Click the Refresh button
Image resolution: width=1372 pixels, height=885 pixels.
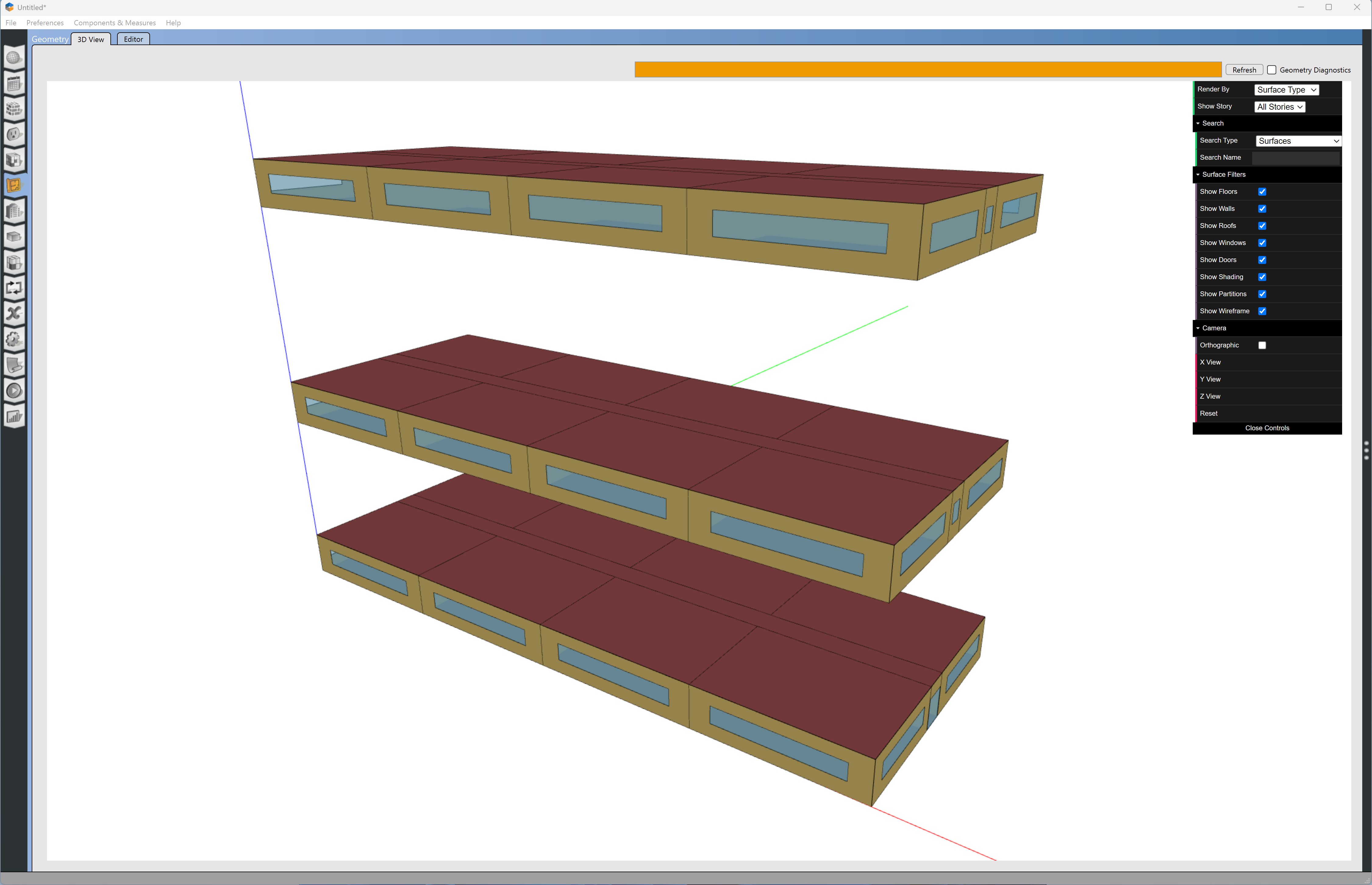click(x=1244, y=70)
